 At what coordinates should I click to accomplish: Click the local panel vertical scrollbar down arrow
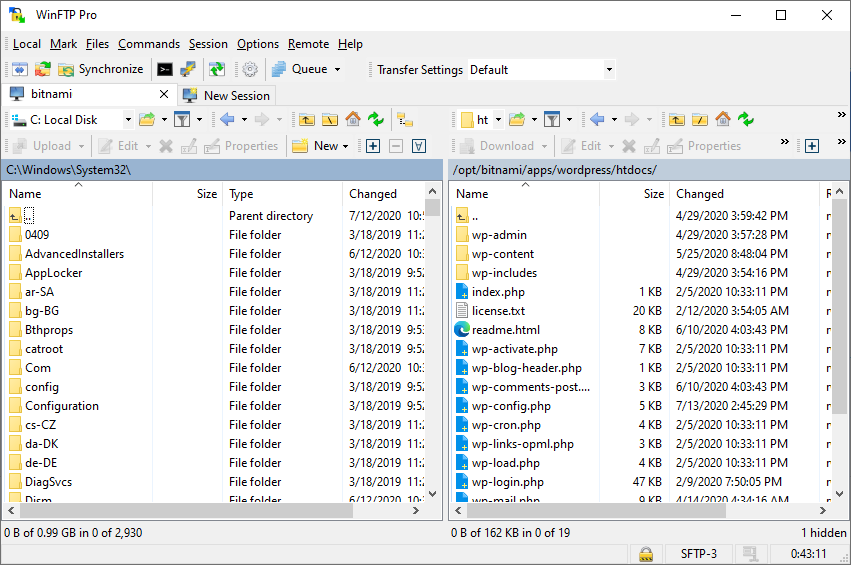click(x=433, y=494)
